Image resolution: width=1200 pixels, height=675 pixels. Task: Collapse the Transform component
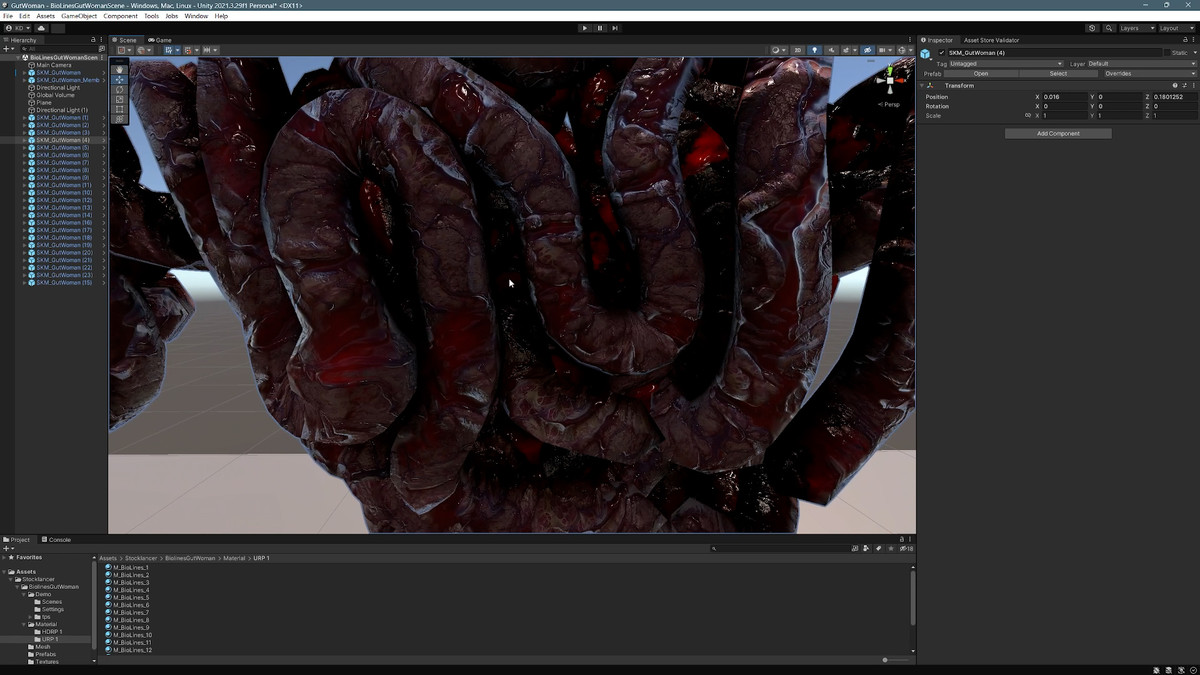pyautogui.click(x=922, y=86)
